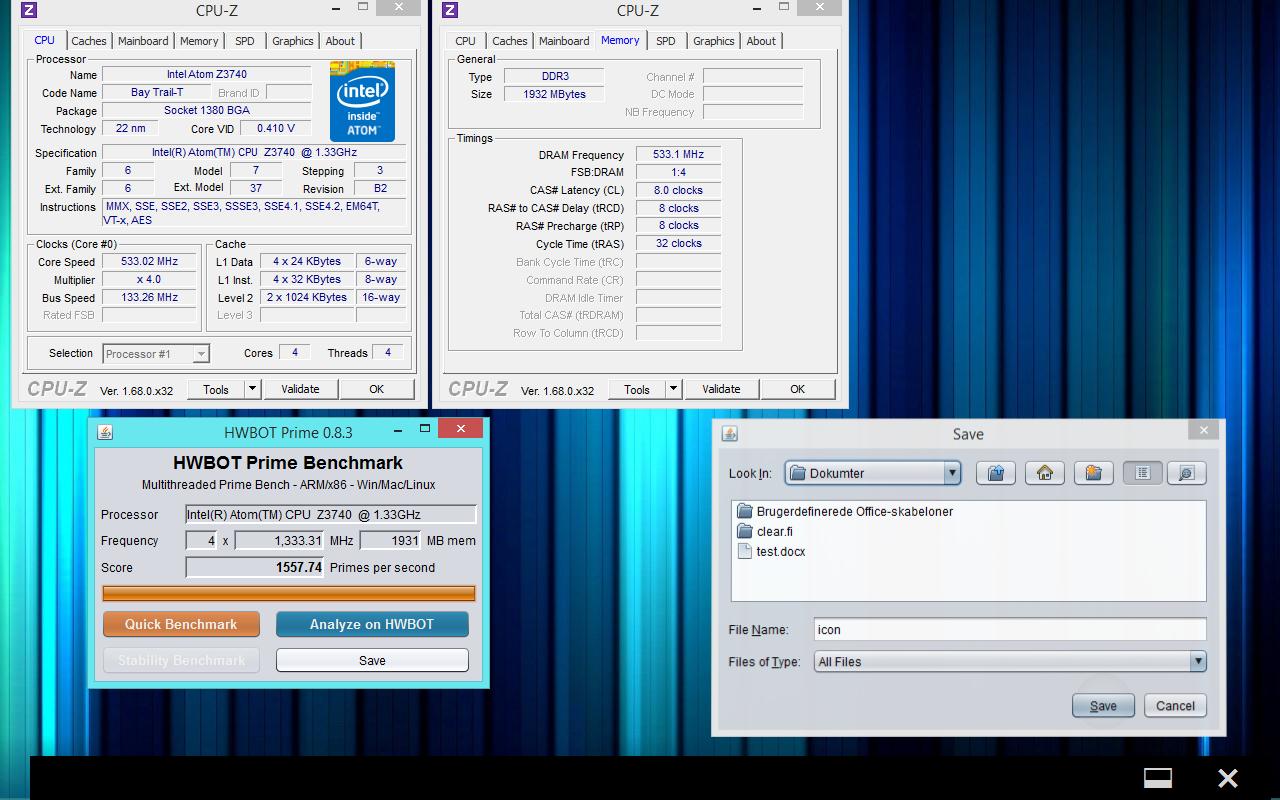Click the Tools button in left CPU-Z
Viewport: 1280px width, 800px height.
point(216,389)
